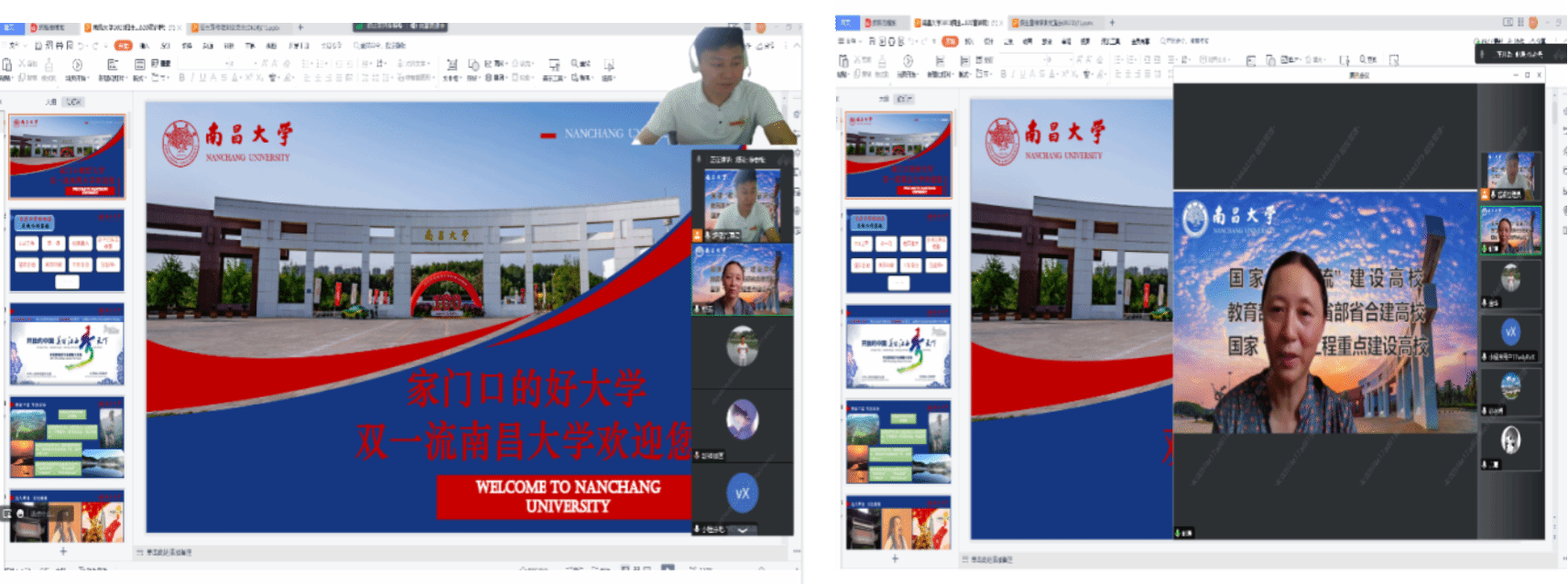1568x584 pixels.
Task: Select second slide thumbnail in left panel
Action: (67, 252)
